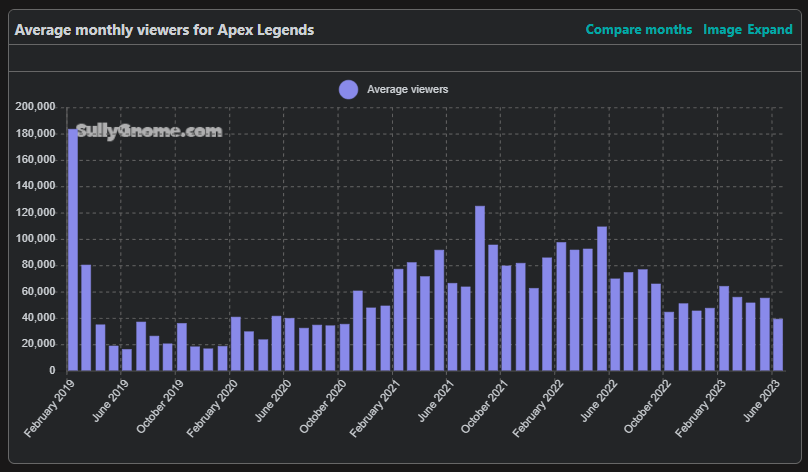Screen dimensions: 808x472
Task: Click the 80,000 y-axis value
Action: tap(38, 265)
